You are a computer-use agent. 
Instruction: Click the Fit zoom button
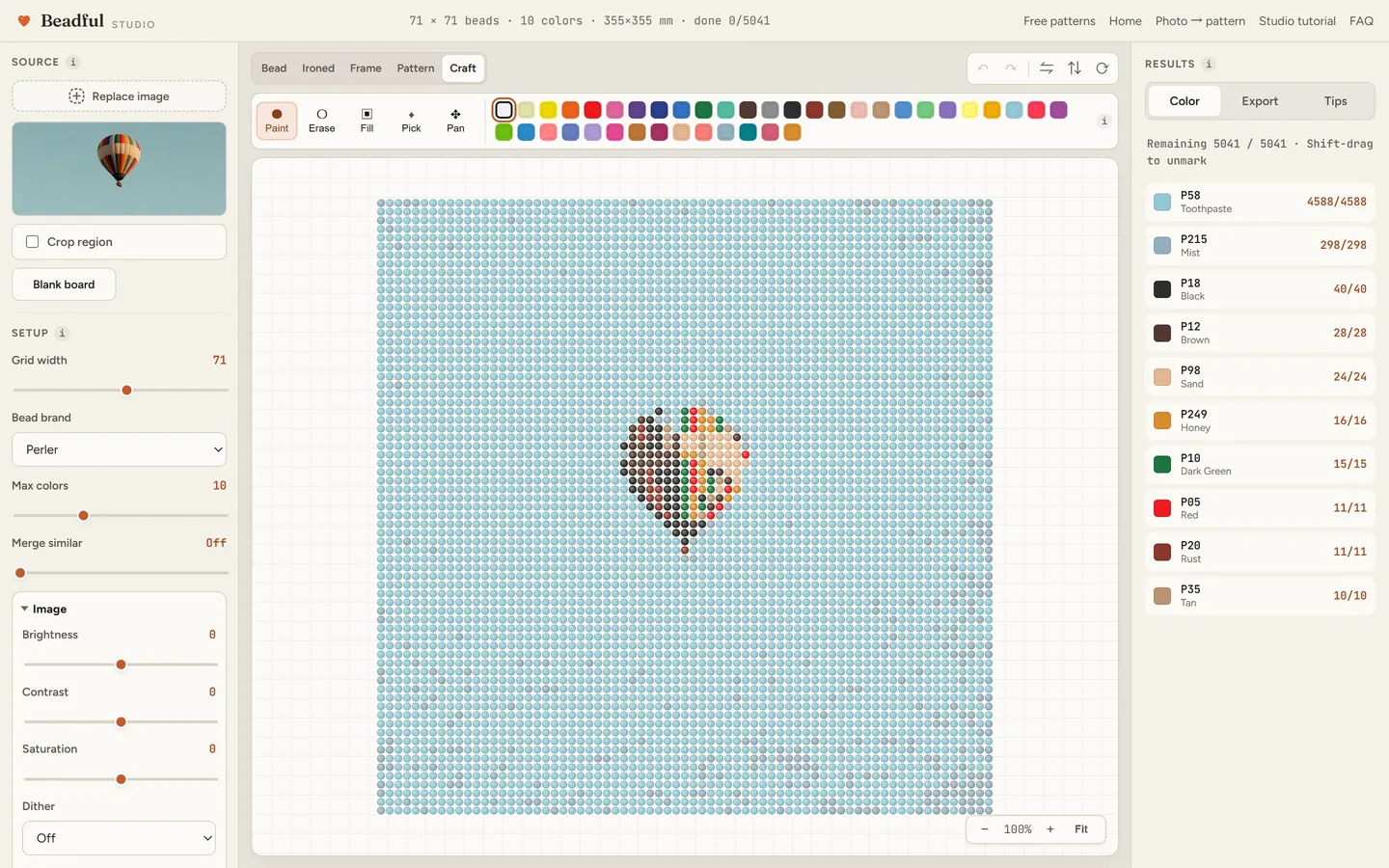click(x=1081, y=829)
